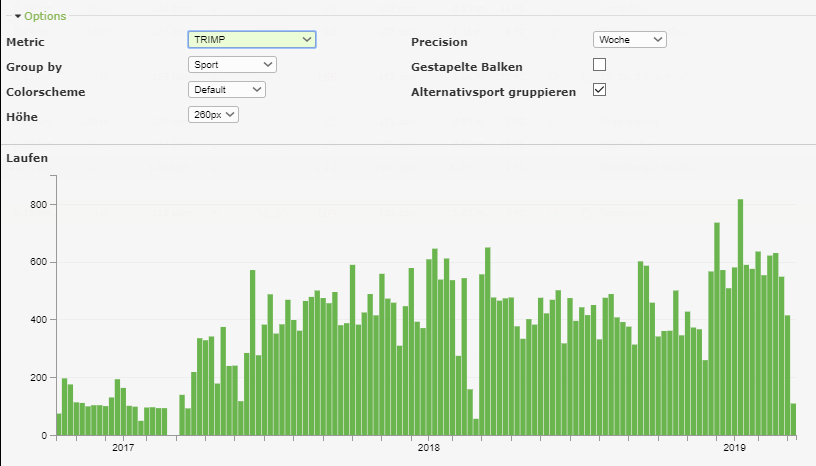This screenshot has width=816, height=466.
Task: Uncheck the Alternativsport gruppieren checkbox
Action: point(600,90)
